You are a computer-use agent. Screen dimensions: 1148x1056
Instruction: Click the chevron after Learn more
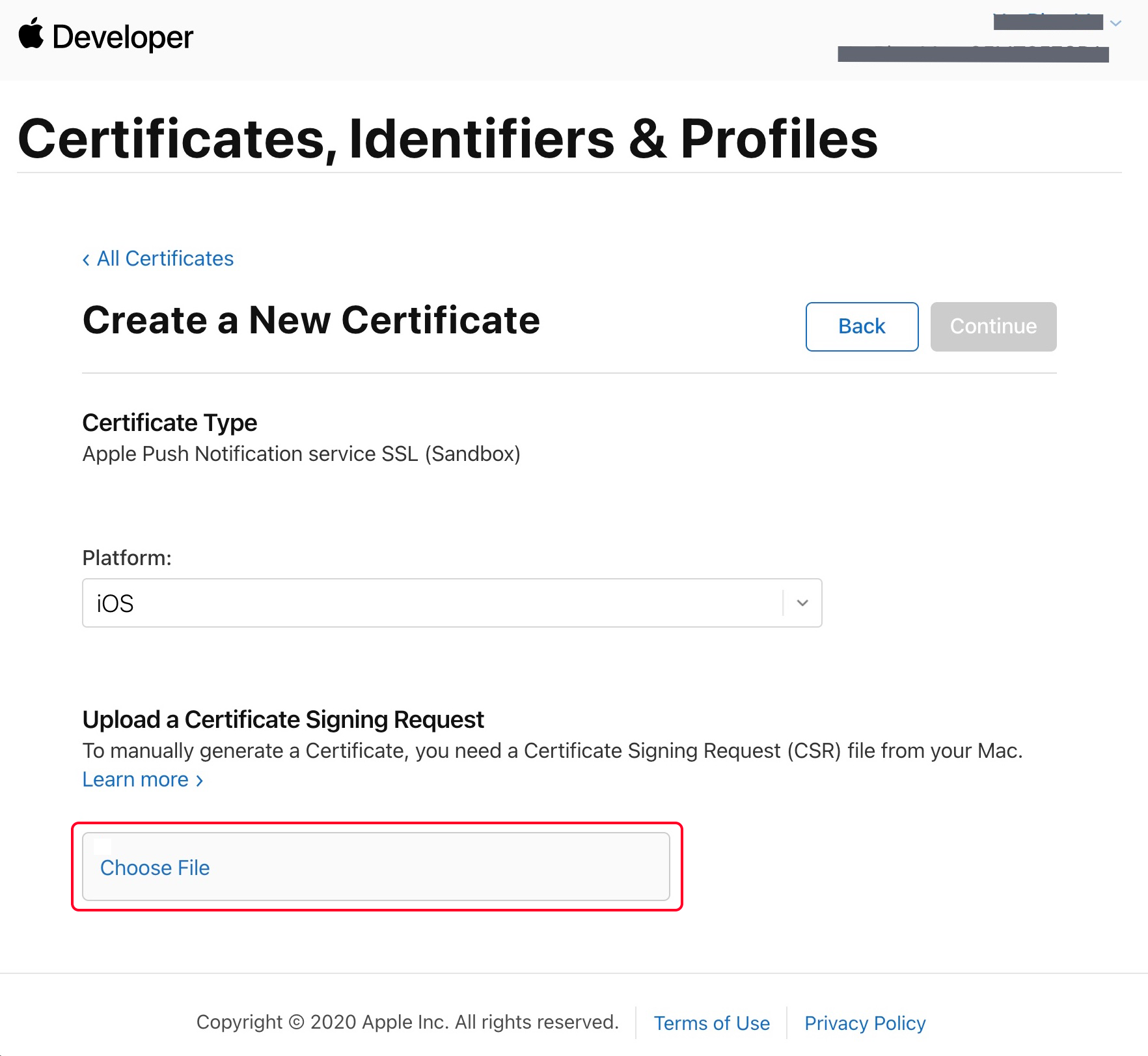[200, 780]
